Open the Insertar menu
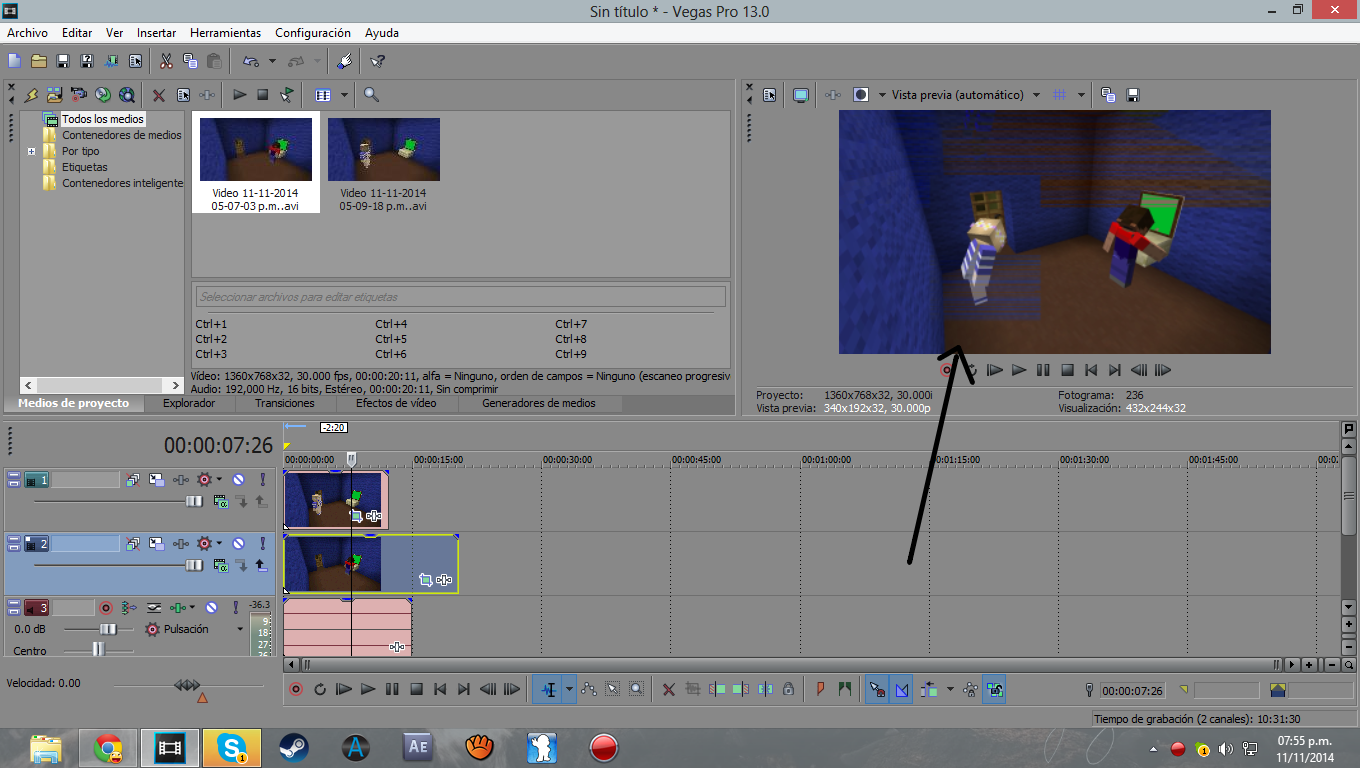Viewport: 1360px width, 768px height. (x=156, y=33)
